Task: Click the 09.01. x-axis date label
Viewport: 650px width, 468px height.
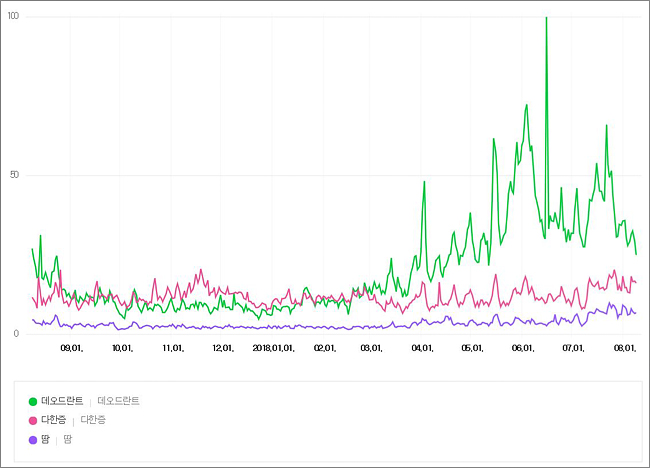Action: 72,348
